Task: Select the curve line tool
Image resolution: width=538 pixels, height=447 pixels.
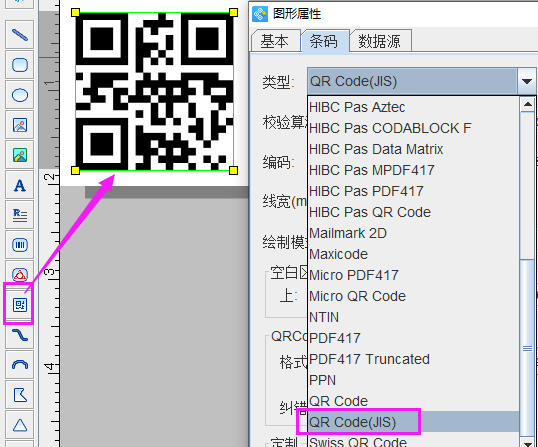Action: [x=20, y=335]
